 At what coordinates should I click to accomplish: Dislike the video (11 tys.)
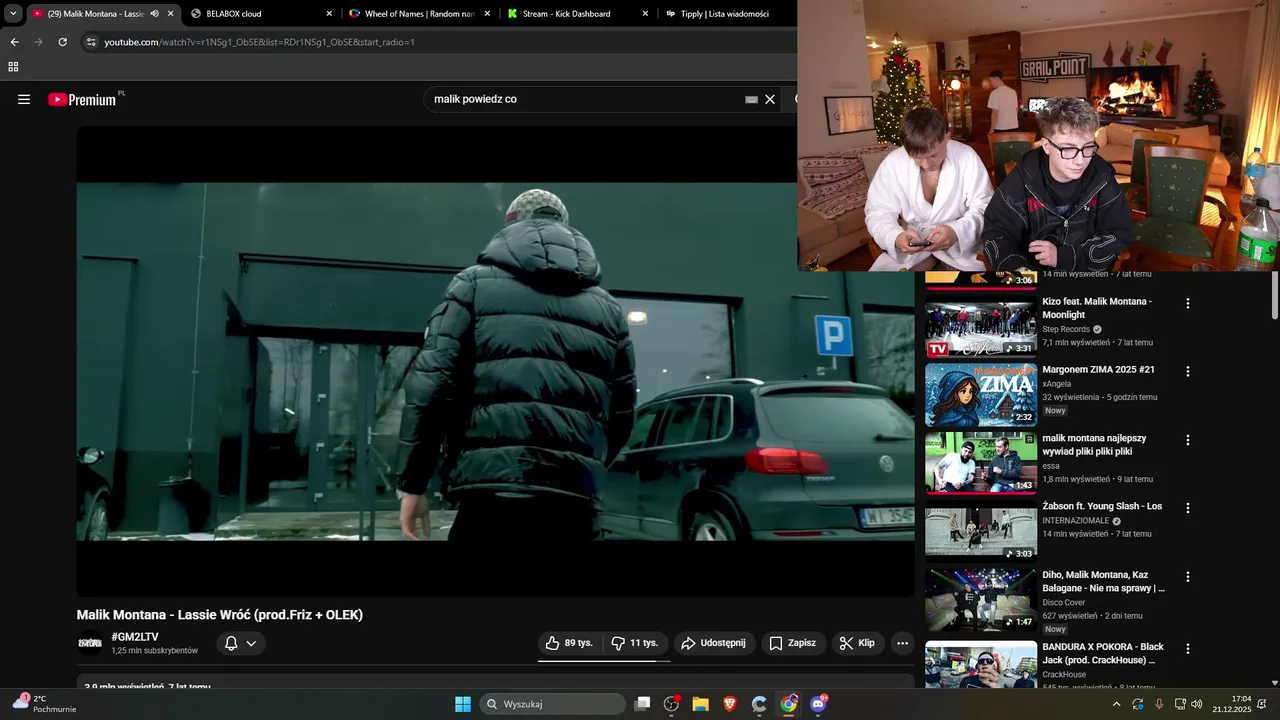(635, 643)
